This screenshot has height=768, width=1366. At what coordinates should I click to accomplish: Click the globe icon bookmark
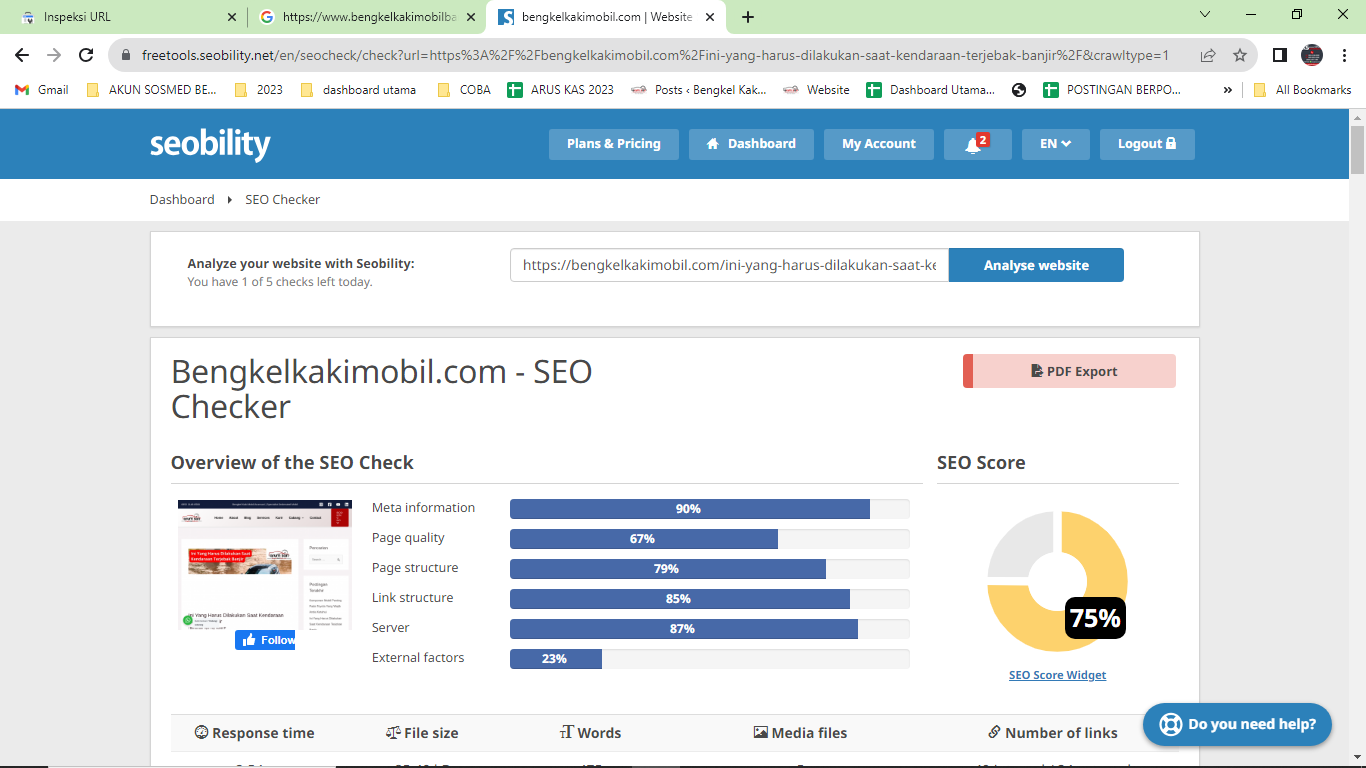(x=1019, y=89)
